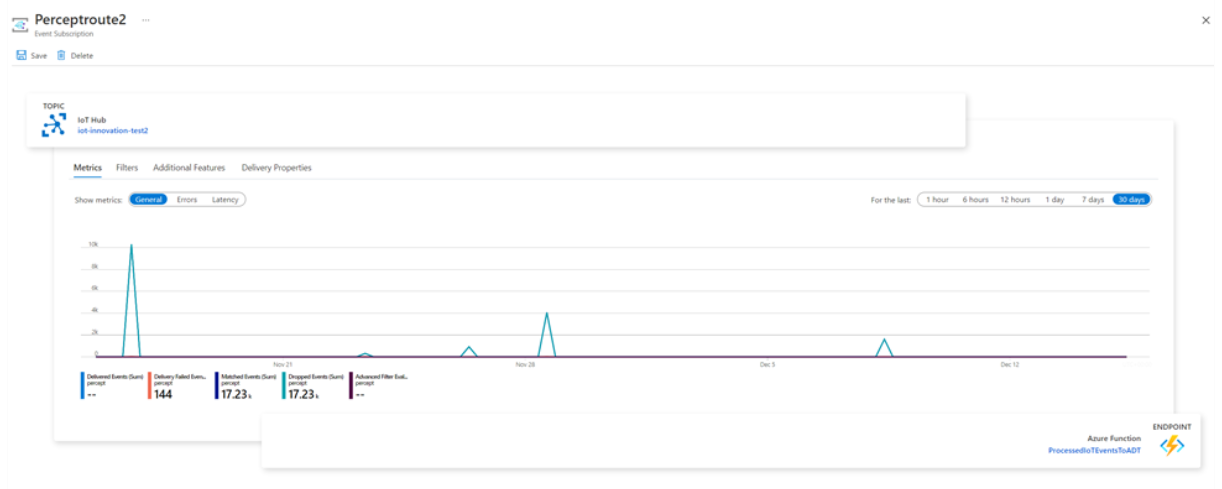Image resolution: width=1222 pixels, height=489 pixels.
Task: Switch metrics view to Latency
Action: [x=225, y=200]
